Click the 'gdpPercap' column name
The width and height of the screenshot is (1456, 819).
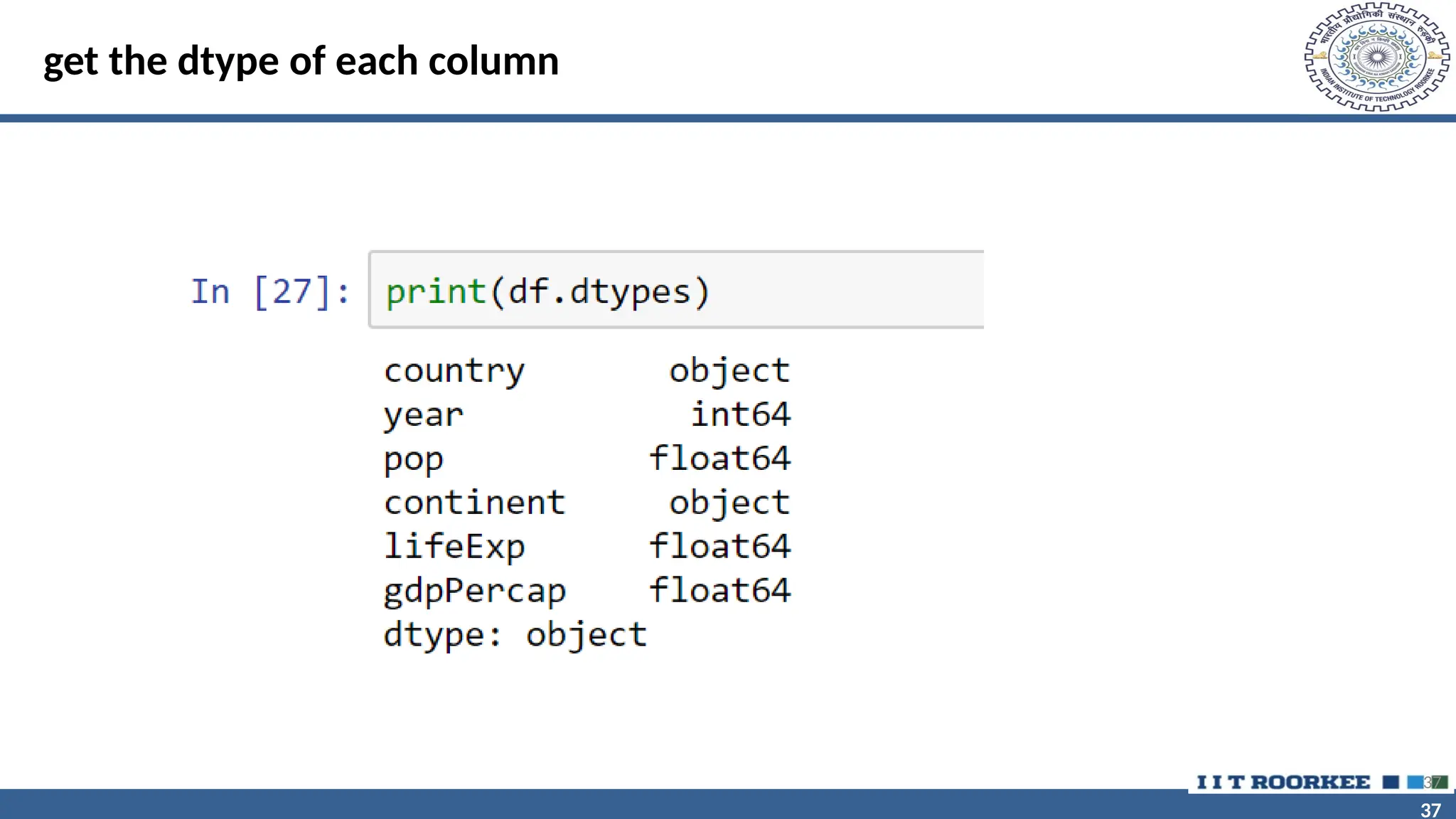point(474,591)
